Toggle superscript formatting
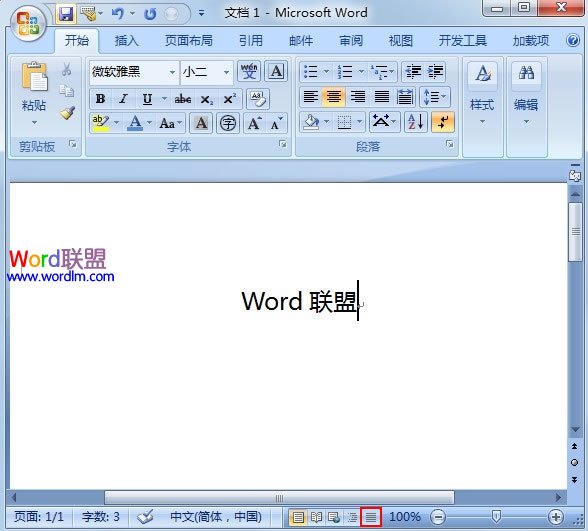The width and height of the screenshot is (588, 531). click(x=229, y=99)
